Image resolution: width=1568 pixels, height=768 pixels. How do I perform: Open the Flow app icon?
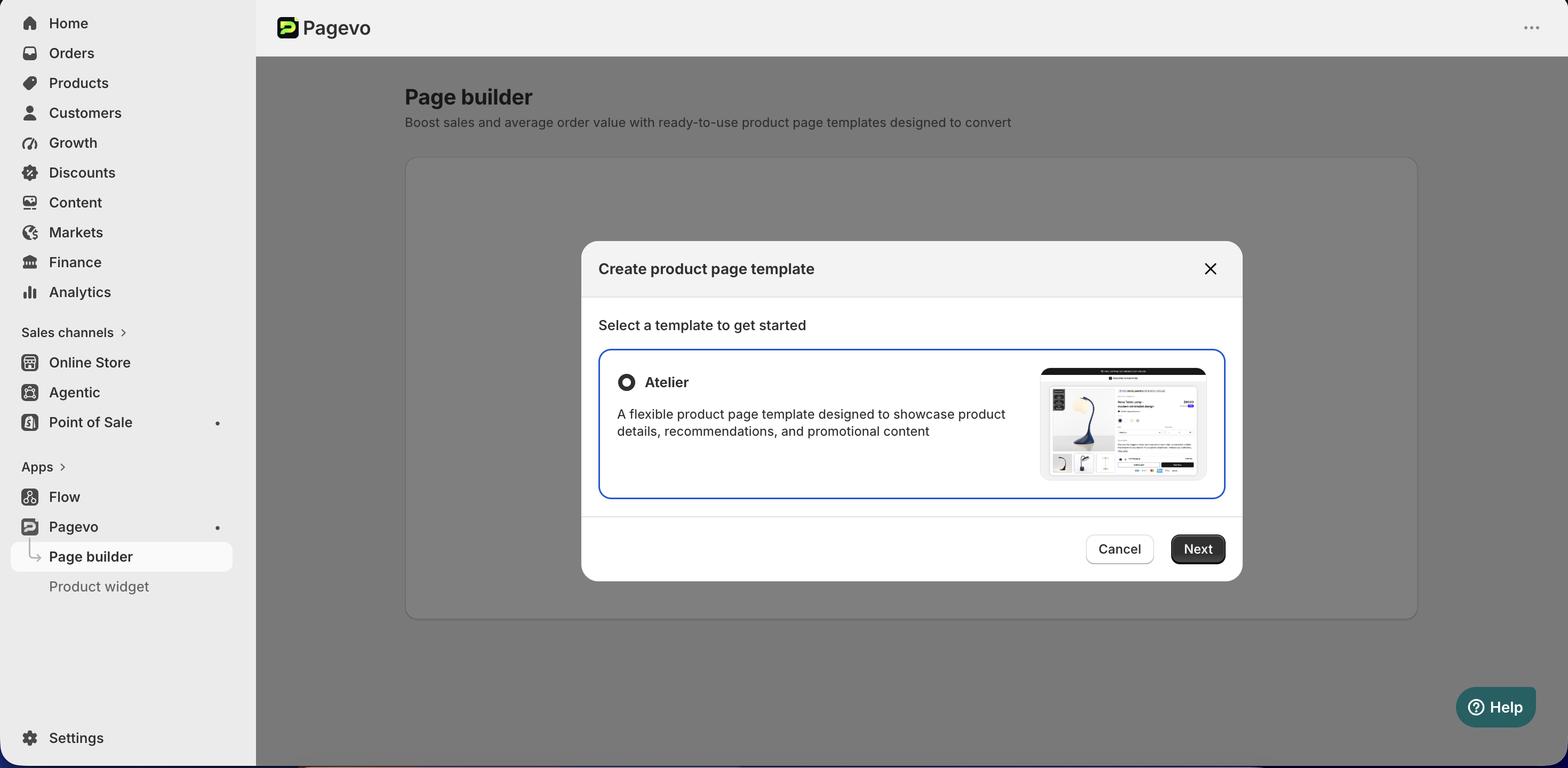pos(30,497)
